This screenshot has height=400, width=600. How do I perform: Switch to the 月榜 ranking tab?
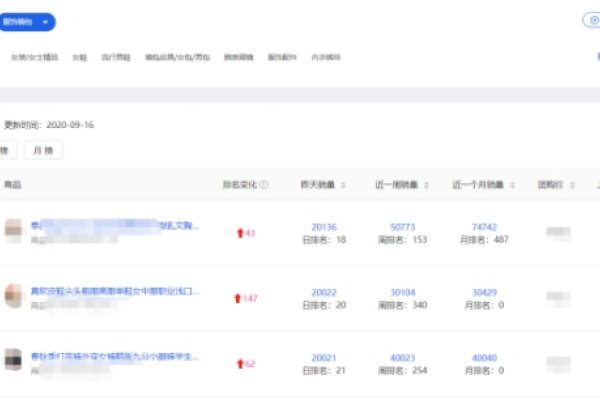[x=45, y=149]
